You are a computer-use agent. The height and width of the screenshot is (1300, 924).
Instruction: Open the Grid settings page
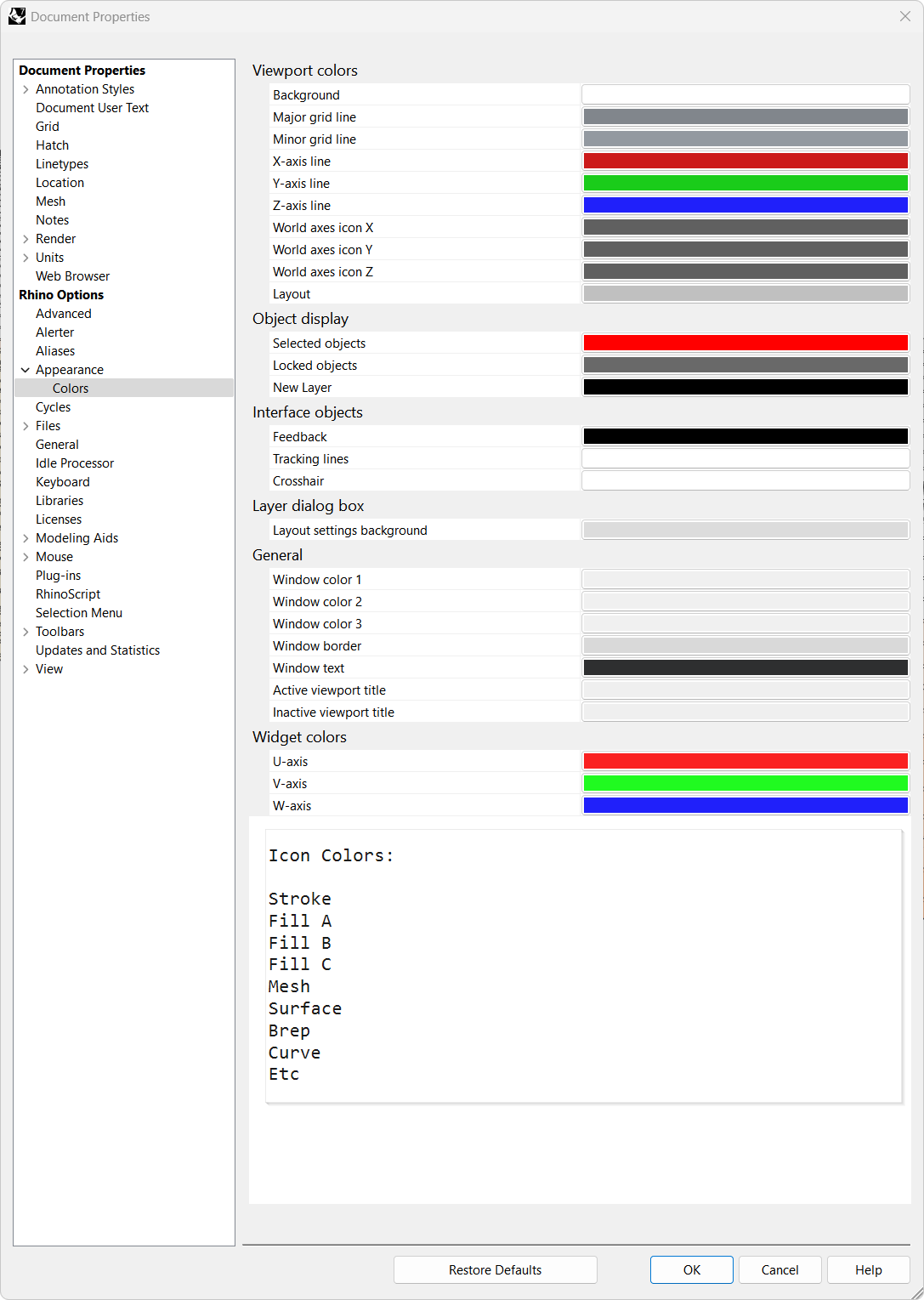[x=48, y=127]
